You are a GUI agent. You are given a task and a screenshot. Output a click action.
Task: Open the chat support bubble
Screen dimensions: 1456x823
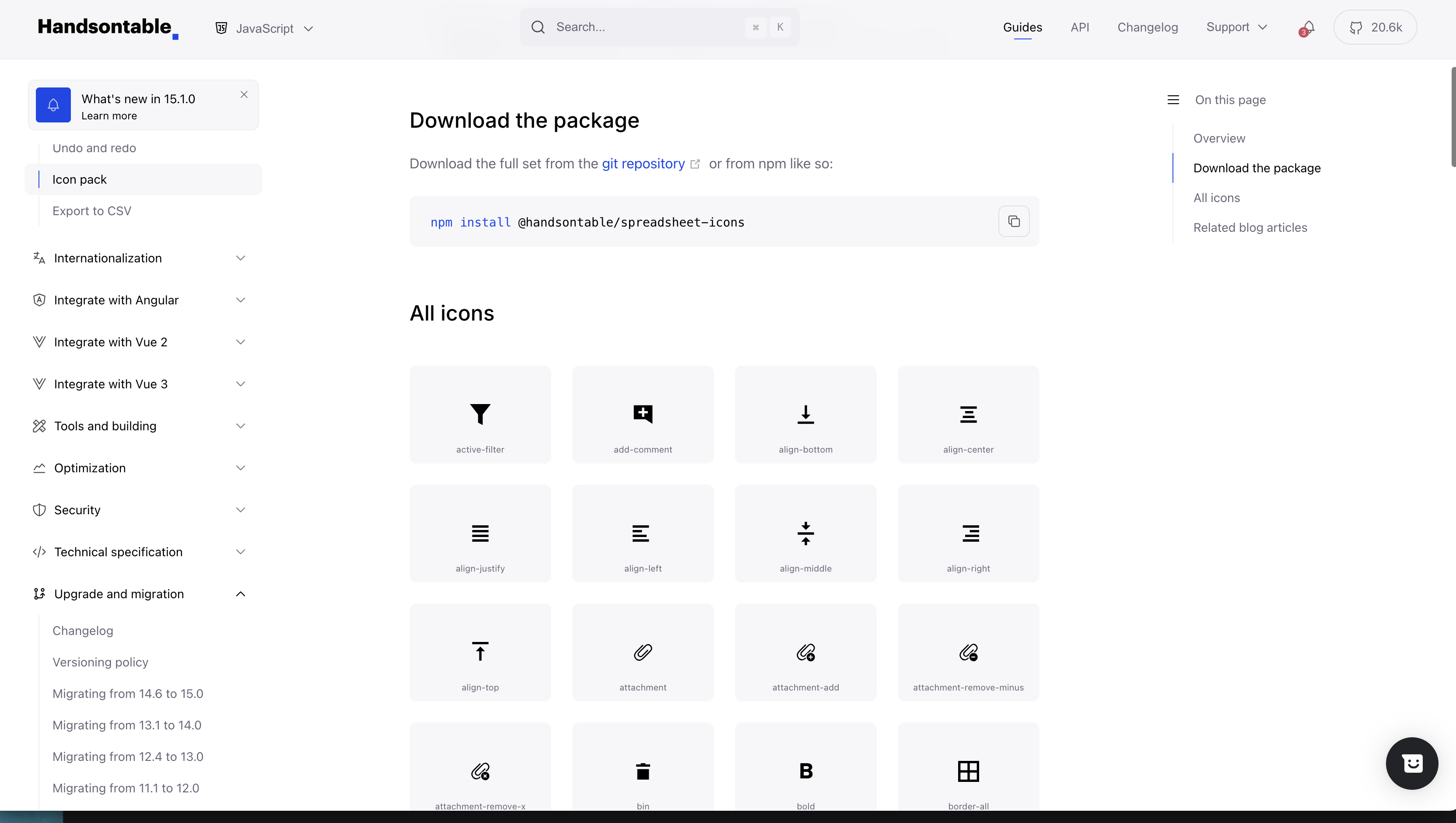point(1412,763)
